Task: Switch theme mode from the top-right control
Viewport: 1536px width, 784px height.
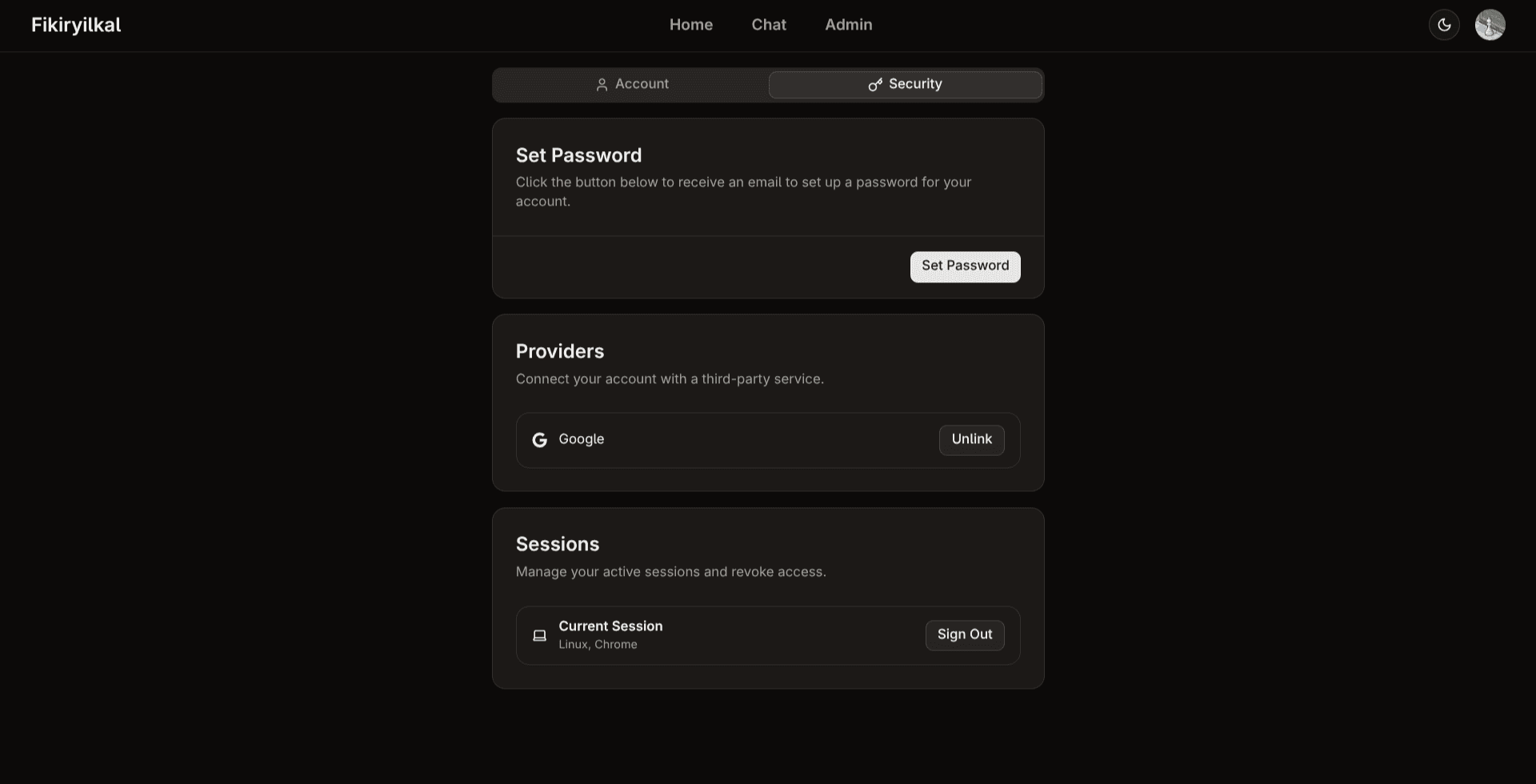Action: (1444, 25)
